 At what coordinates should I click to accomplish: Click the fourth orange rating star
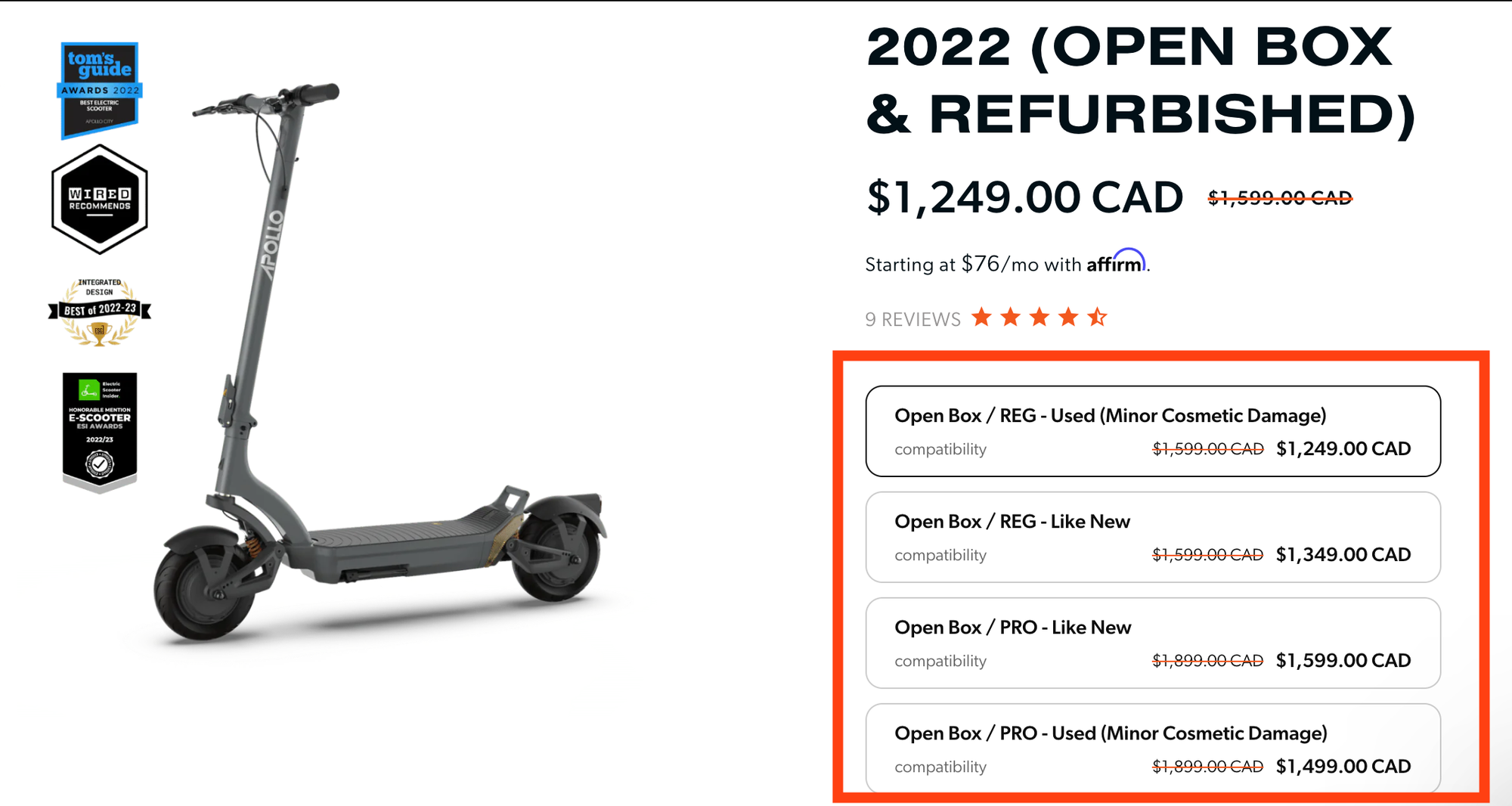coord(1068,318)
